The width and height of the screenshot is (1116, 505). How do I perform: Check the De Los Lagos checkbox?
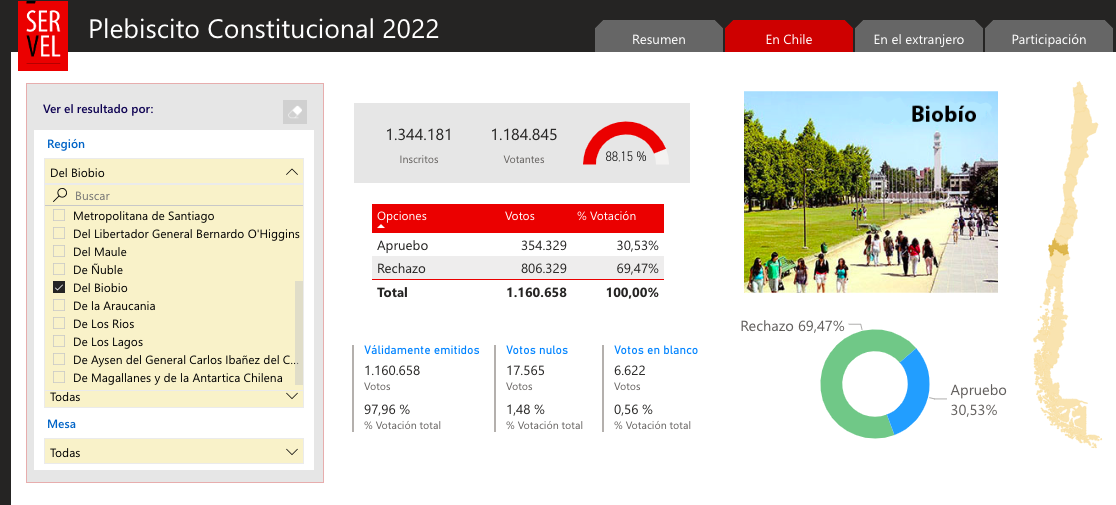[x=59, y=341]
